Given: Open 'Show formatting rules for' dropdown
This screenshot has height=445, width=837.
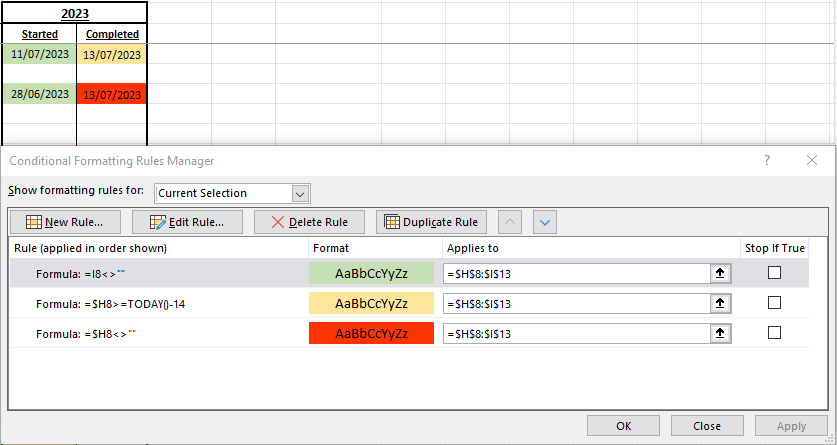Looking at the screenshot, I should 301,193.
